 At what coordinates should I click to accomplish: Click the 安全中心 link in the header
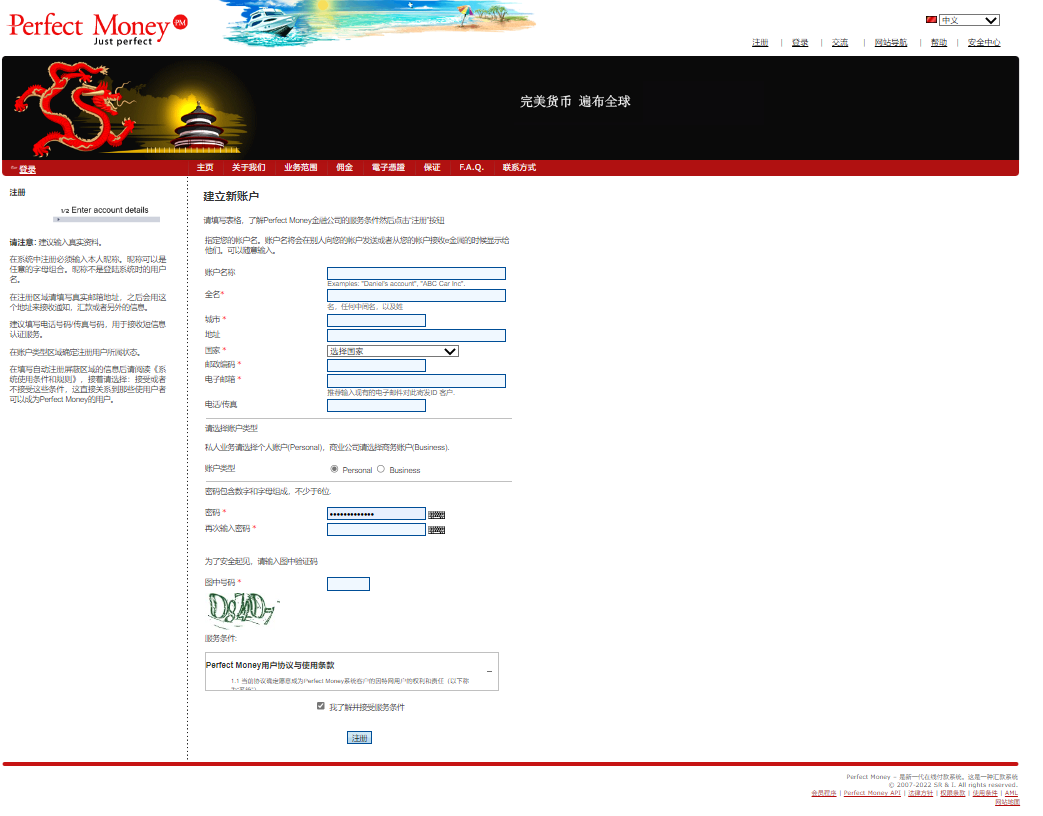click(x=984, y=43)
